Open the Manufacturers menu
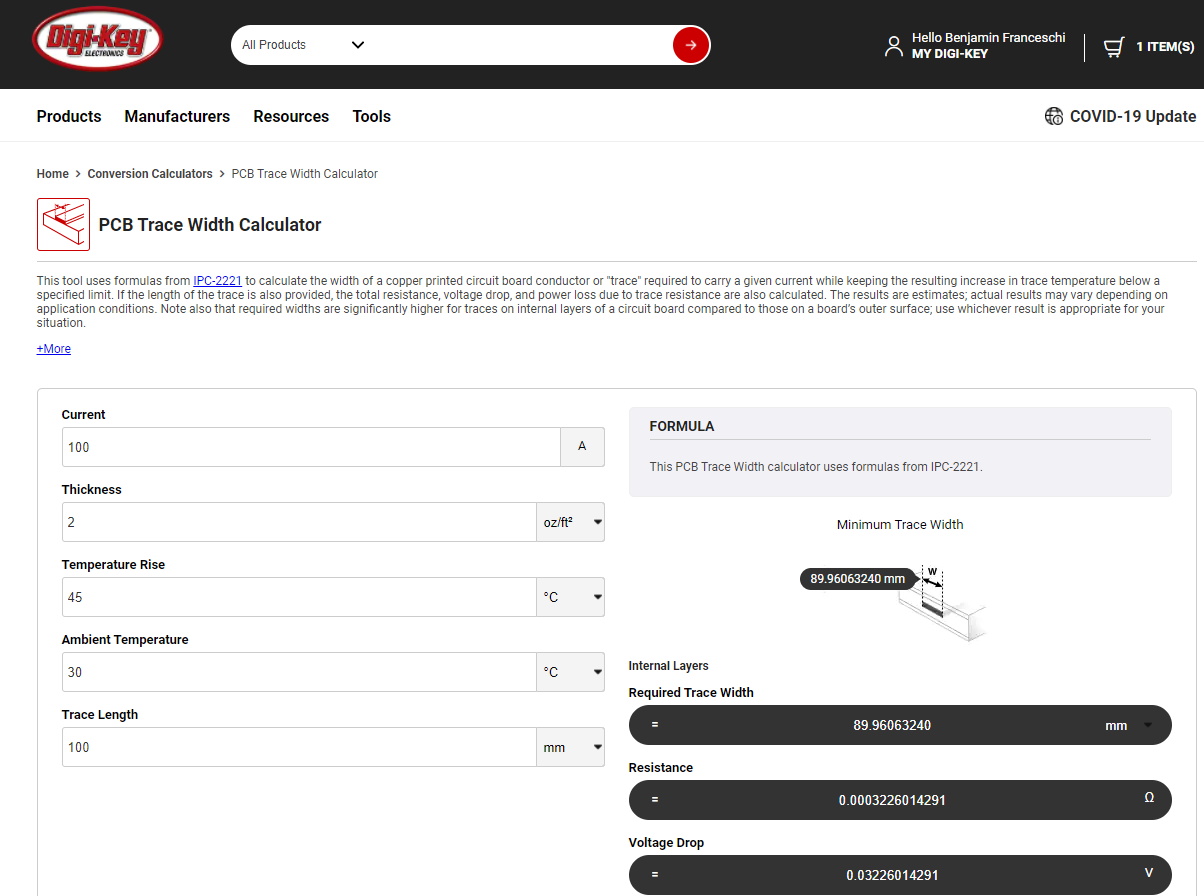The height and width of the screenshot is (896, 1204). pyautogui.click(x=177, y=116)
